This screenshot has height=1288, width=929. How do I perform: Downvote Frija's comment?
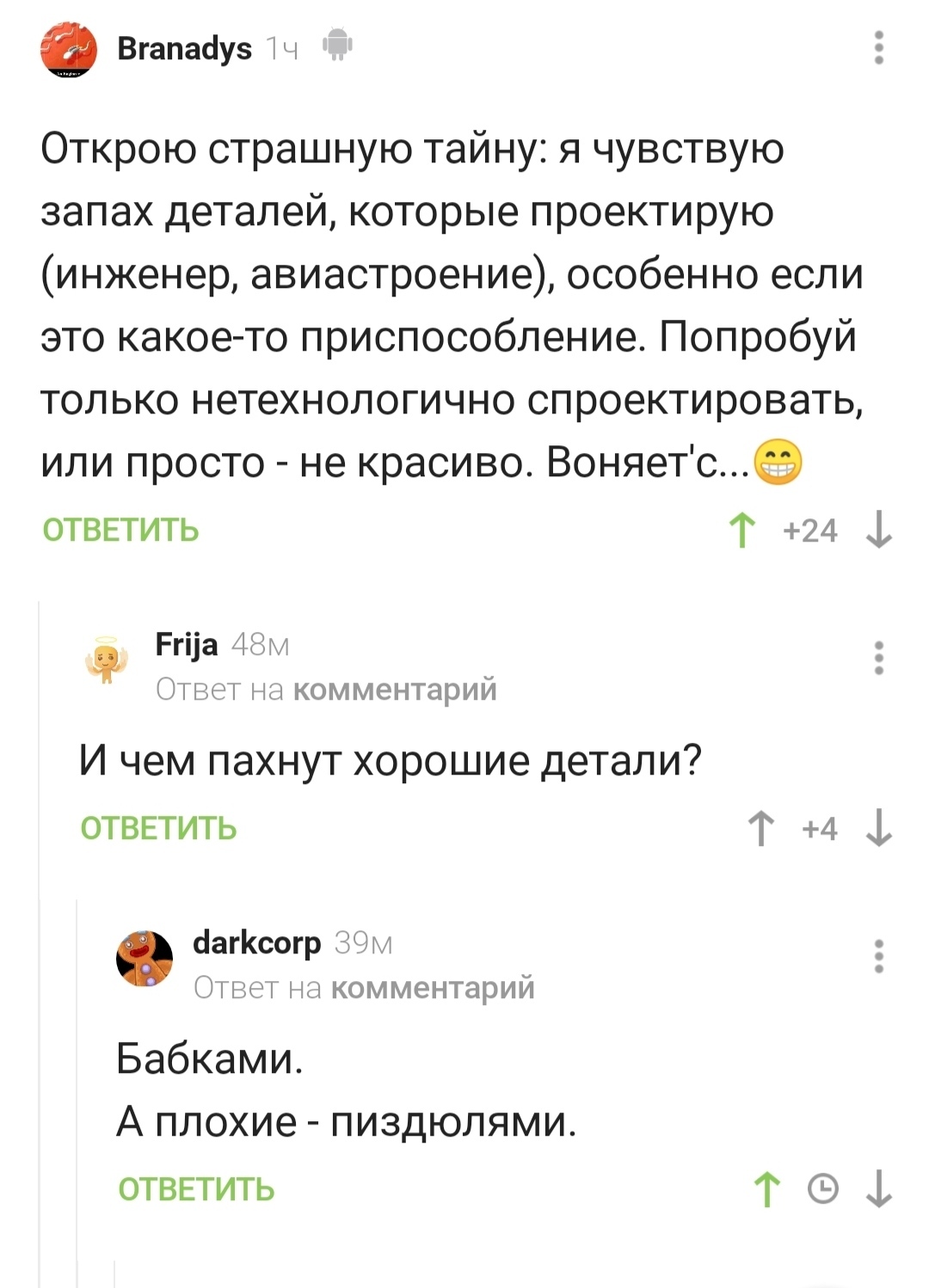pyautogui.click(x=878, y=829)
